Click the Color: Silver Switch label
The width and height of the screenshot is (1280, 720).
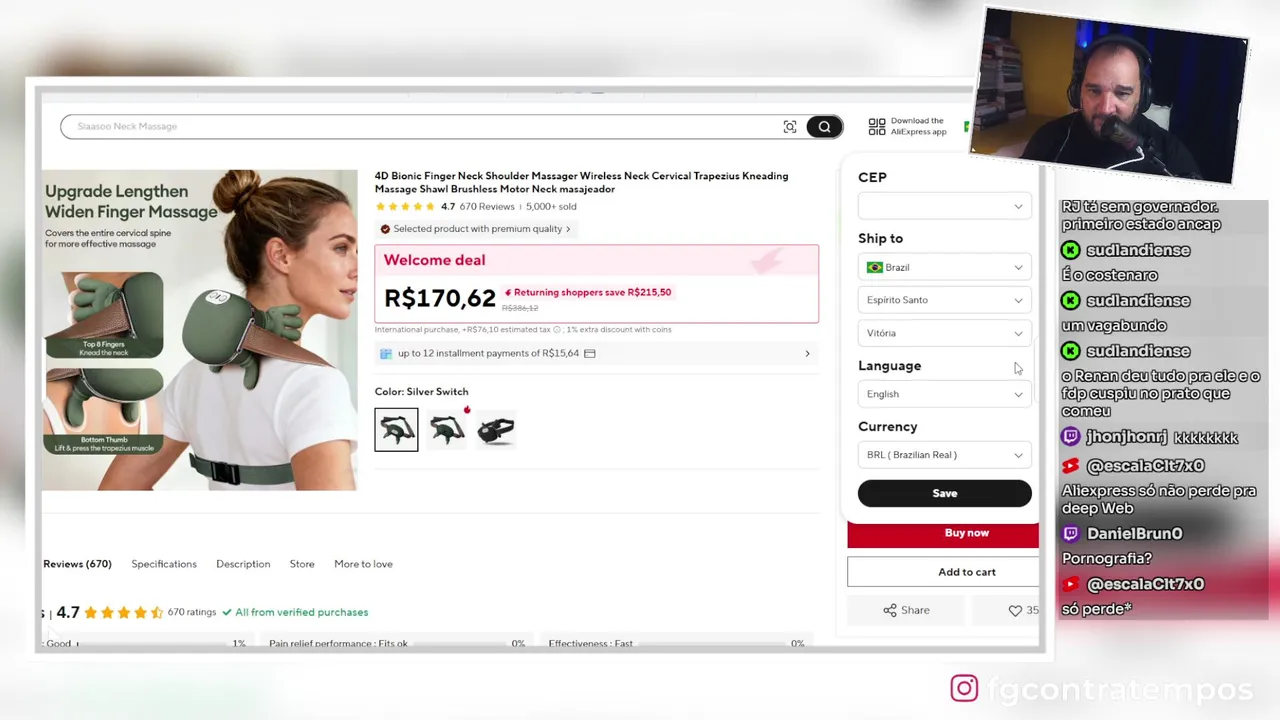click(421, 392)
